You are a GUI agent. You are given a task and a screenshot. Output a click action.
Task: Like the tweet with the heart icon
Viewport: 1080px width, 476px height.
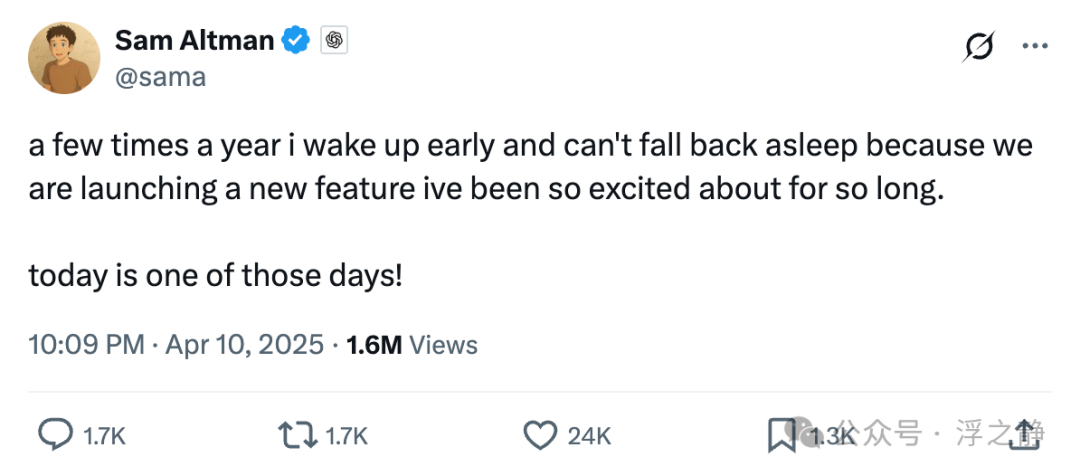click(540, 434)
